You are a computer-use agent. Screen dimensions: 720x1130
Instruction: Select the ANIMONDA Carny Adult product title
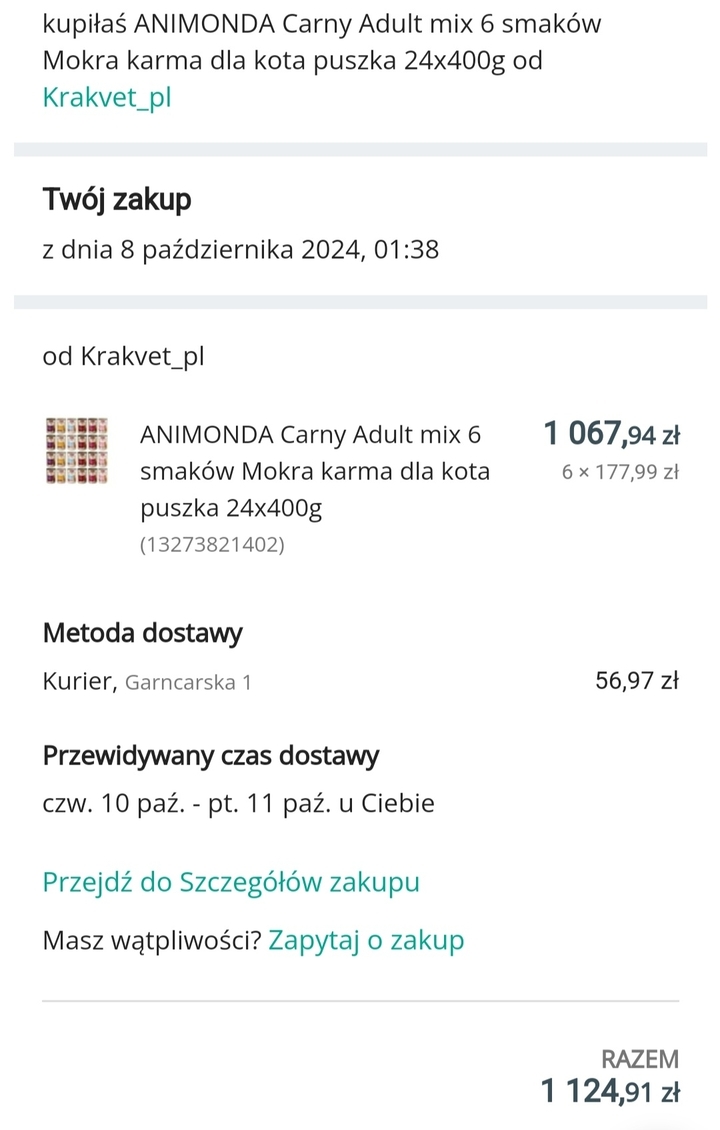coord(315,471)
